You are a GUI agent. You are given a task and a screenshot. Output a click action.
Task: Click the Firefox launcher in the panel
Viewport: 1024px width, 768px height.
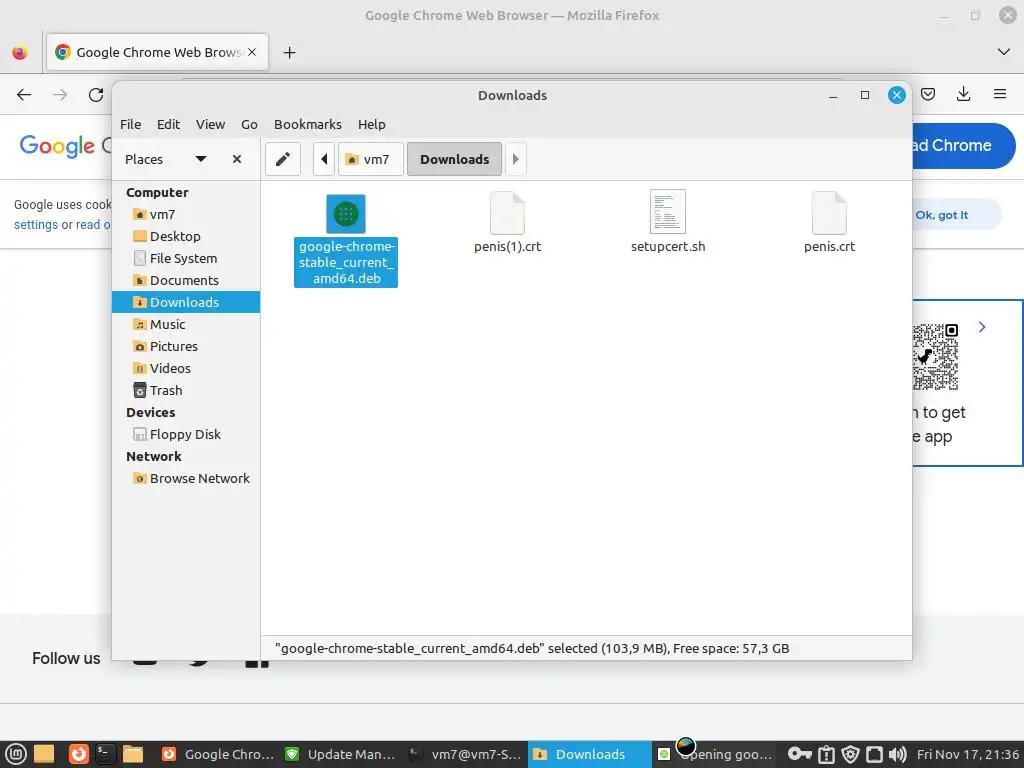[x=78, y=754]
